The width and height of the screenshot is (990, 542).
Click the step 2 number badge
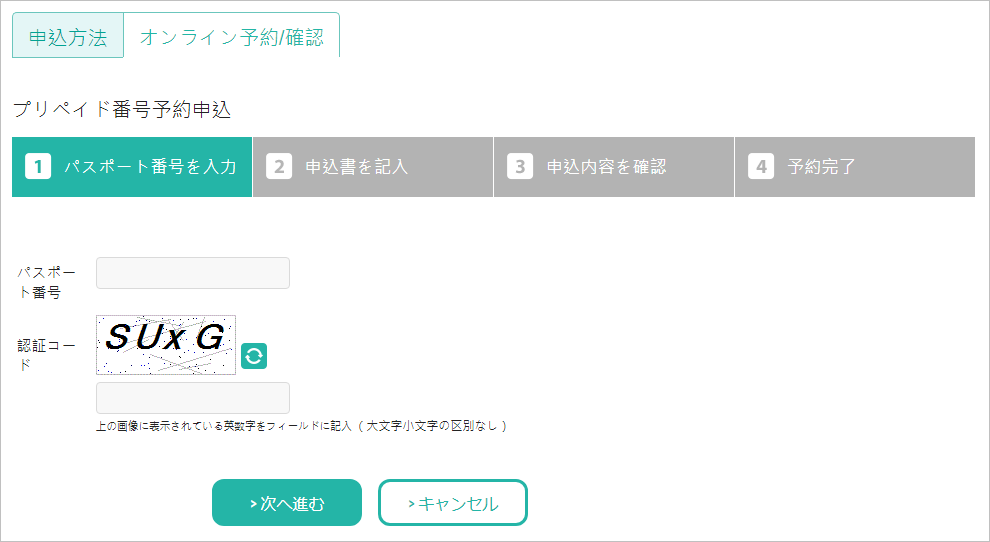(279, 167)
